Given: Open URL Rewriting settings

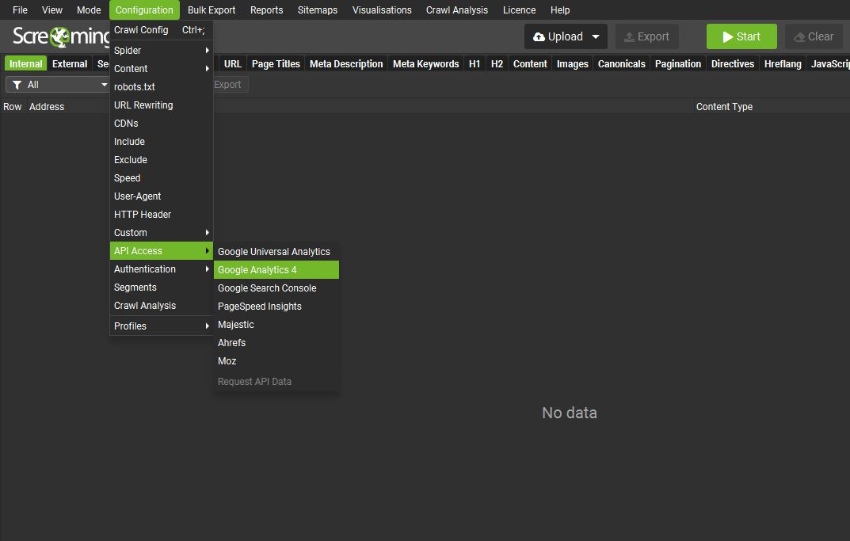Looking at the screenshot, I should point(161,105).
